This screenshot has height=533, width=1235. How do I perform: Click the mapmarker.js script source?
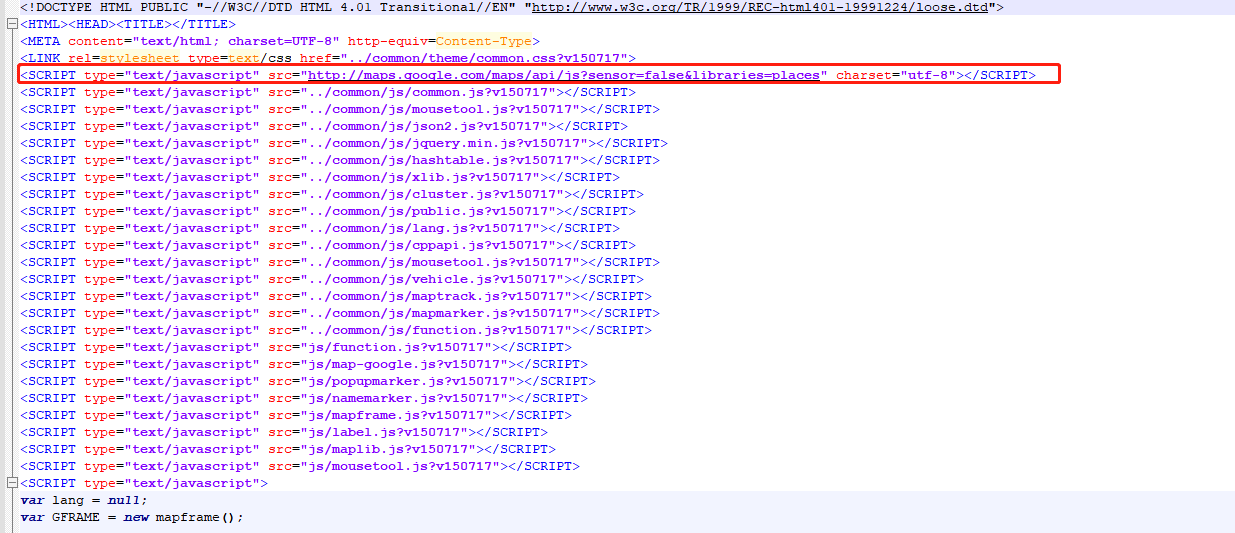[x=440, y=314]
